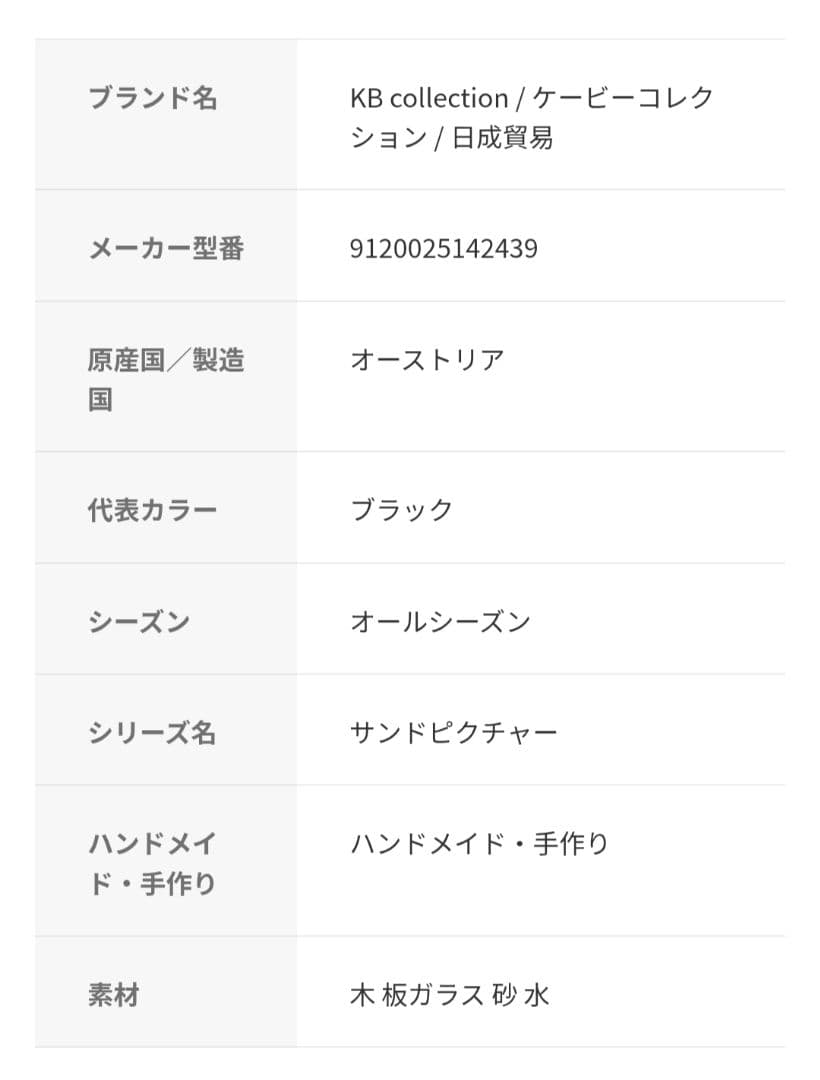Select the オーストリア country value
Viewport: 820px width, 1080px height.
pos(427,360)
